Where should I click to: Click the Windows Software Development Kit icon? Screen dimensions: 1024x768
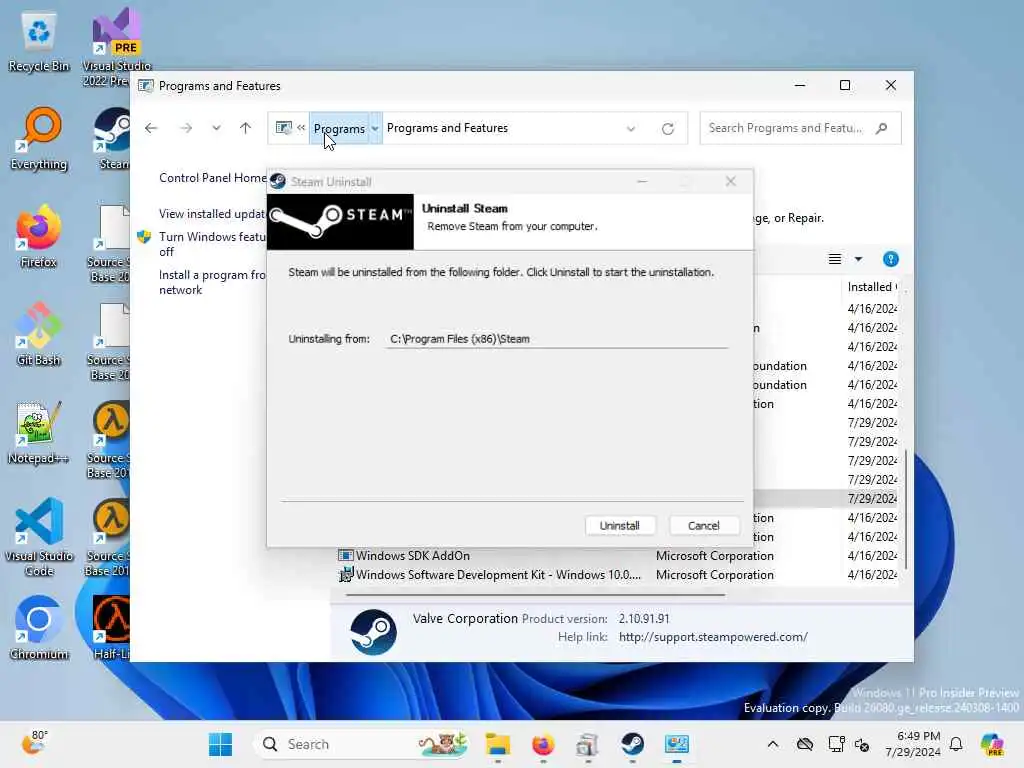click(345, 575)
